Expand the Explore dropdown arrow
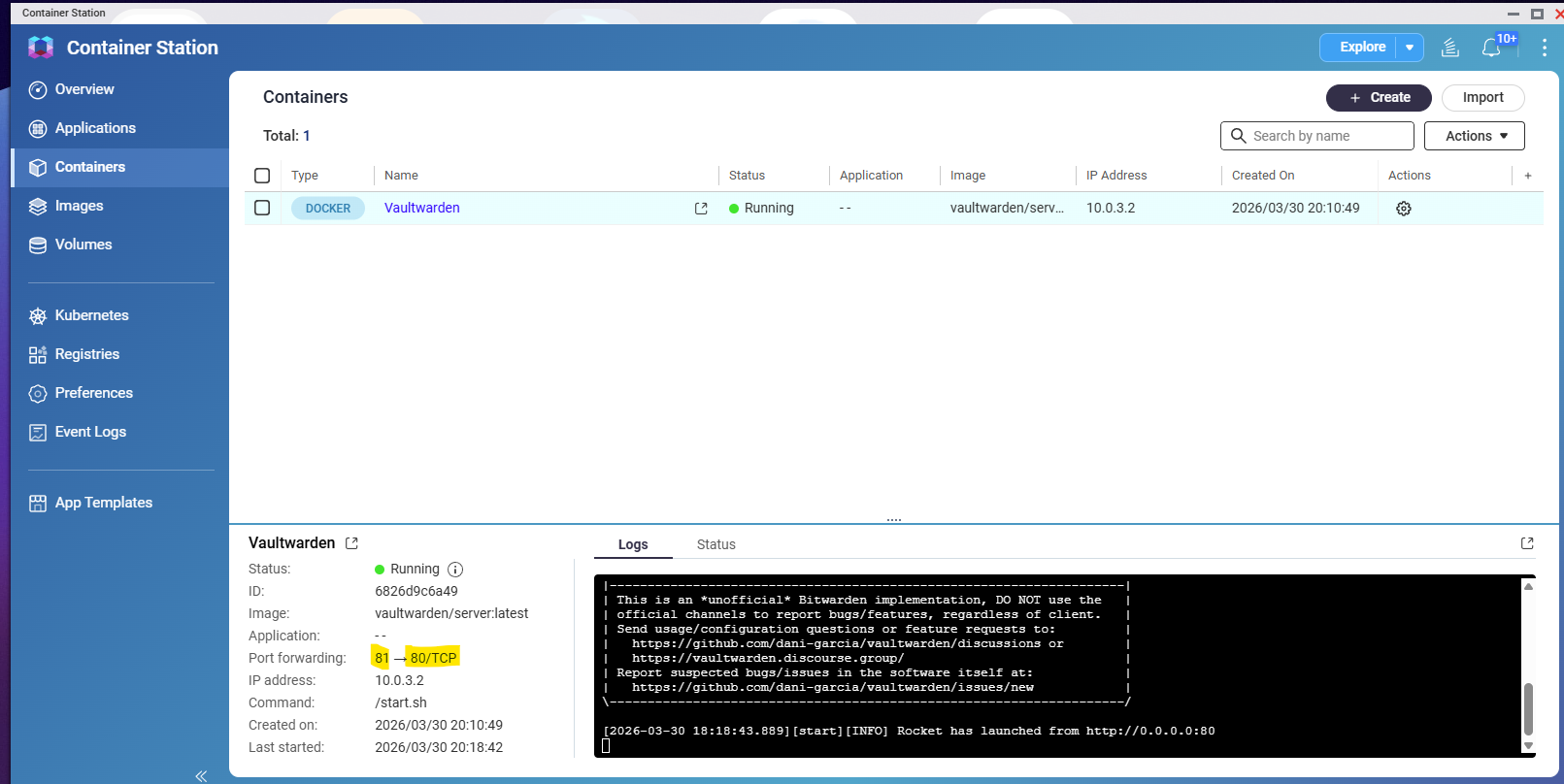Viewport: 1564px width, 784px height. point(1410,48)
